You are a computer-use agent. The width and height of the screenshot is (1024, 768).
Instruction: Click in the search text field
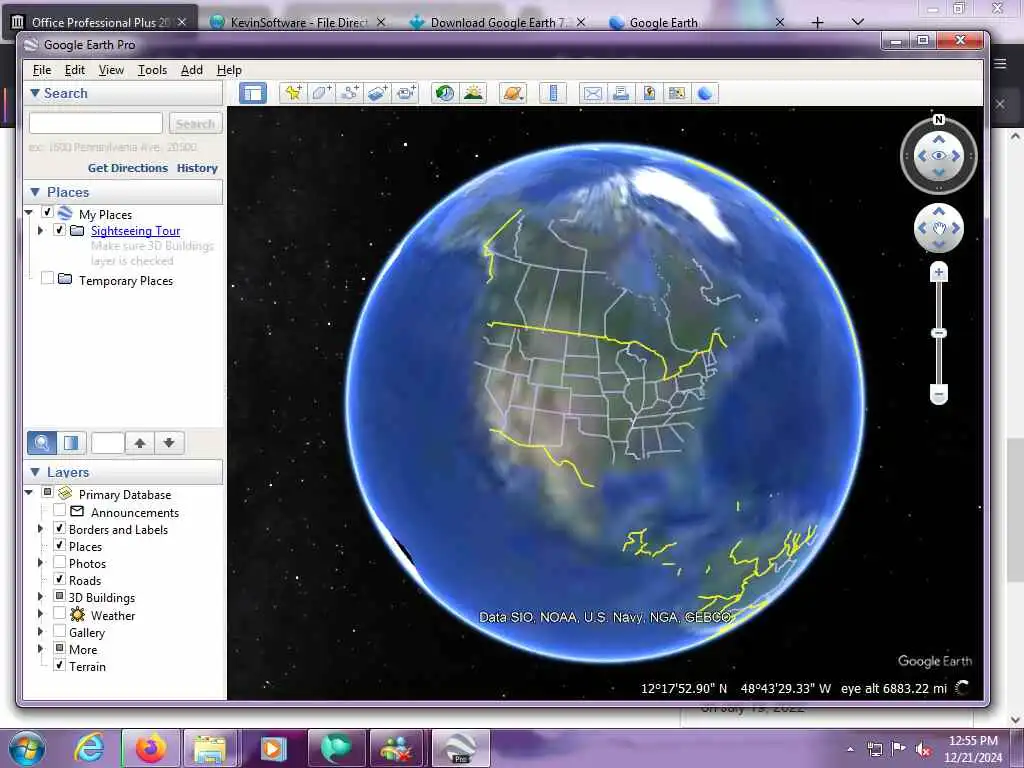tap(95, 123)
